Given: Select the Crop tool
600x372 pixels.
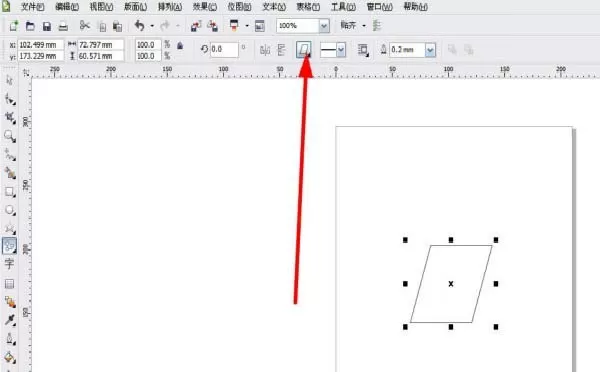Looking at the screenshot, I should (x=10, y=117).
